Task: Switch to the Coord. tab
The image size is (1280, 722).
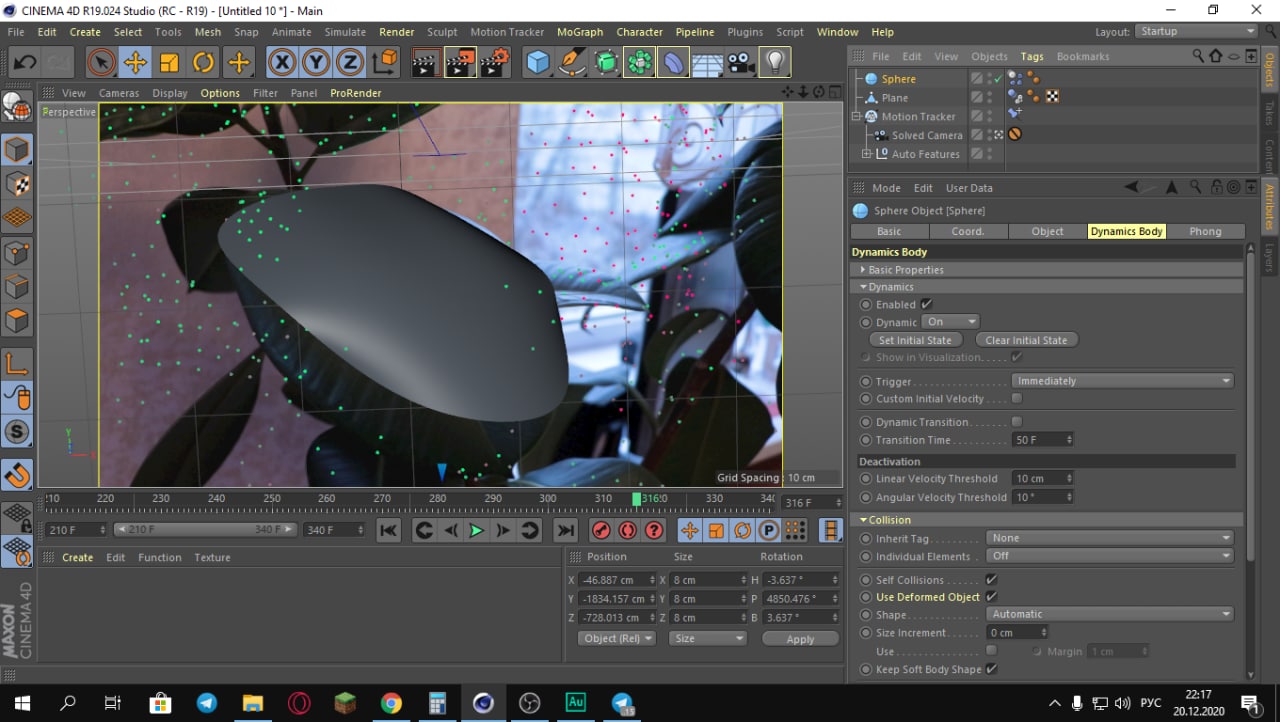Action: [968, 231]
